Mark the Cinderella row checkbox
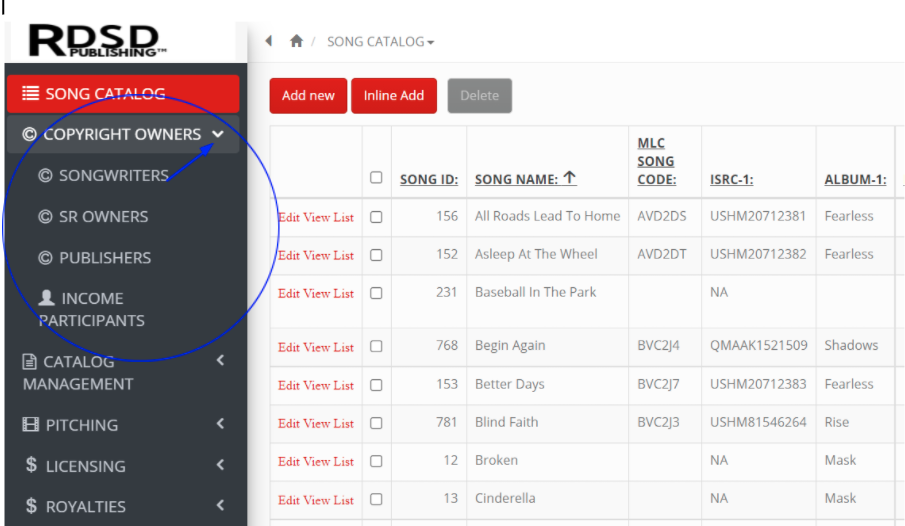This screenshot has height=526, width=905. coord(376,499)
